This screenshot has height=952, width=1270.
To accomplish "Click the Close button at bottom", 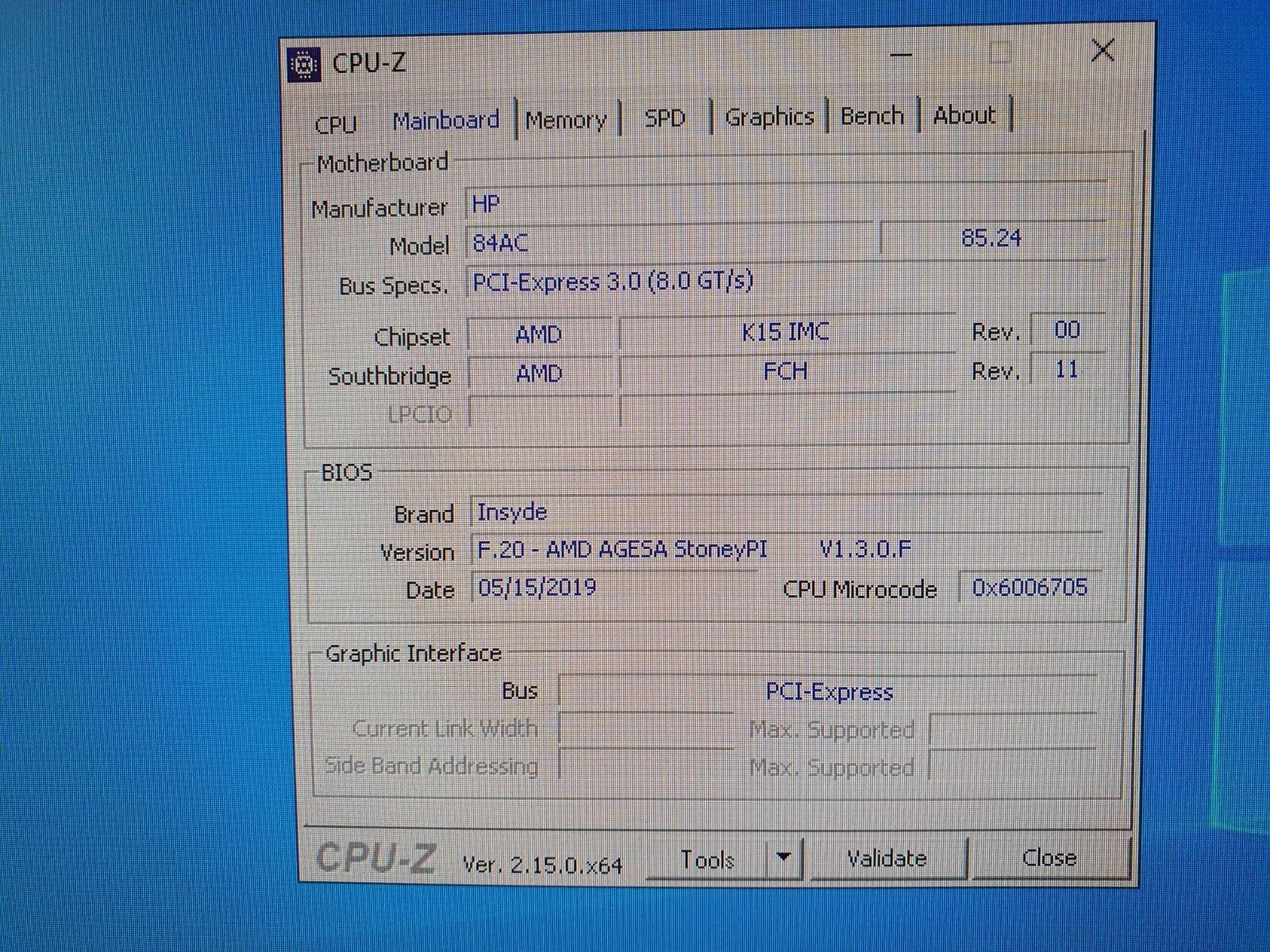I will 1049,858.
